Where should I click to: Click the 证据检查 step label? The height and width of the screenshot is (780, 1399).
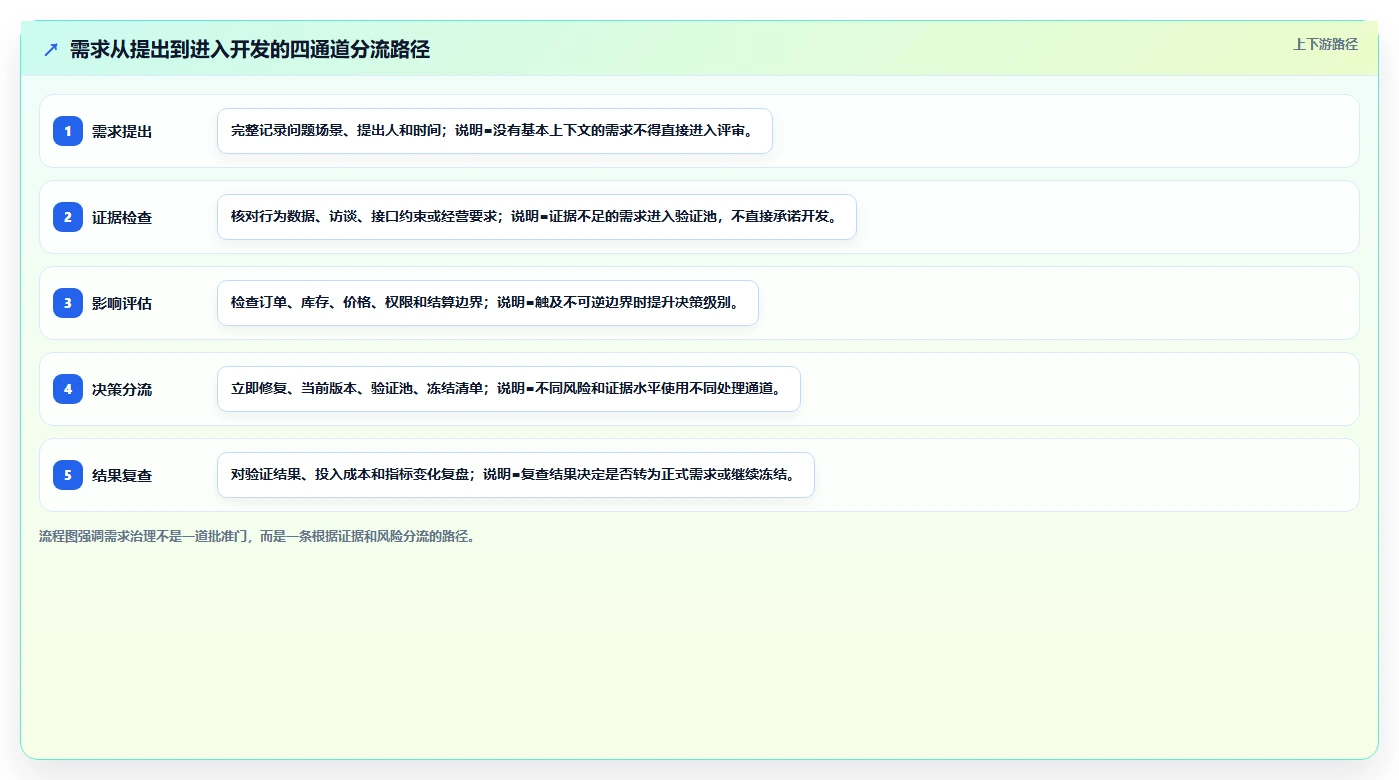coord(122,217)
